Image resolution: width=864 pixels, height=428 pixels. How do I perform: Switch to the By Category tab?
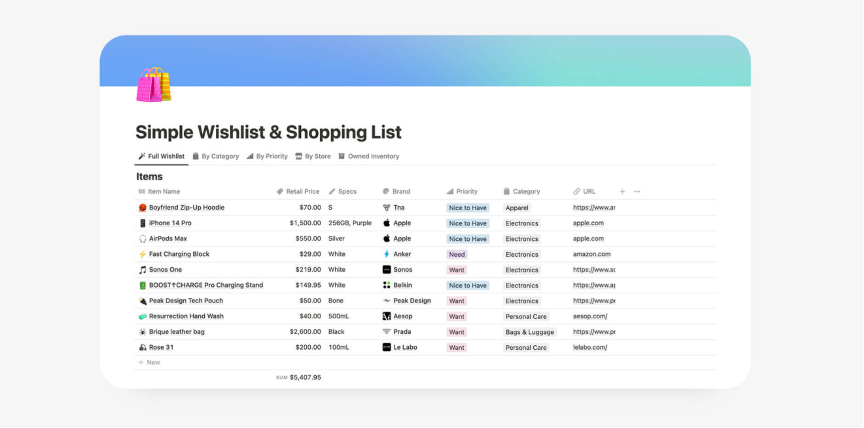coord(215,156)
